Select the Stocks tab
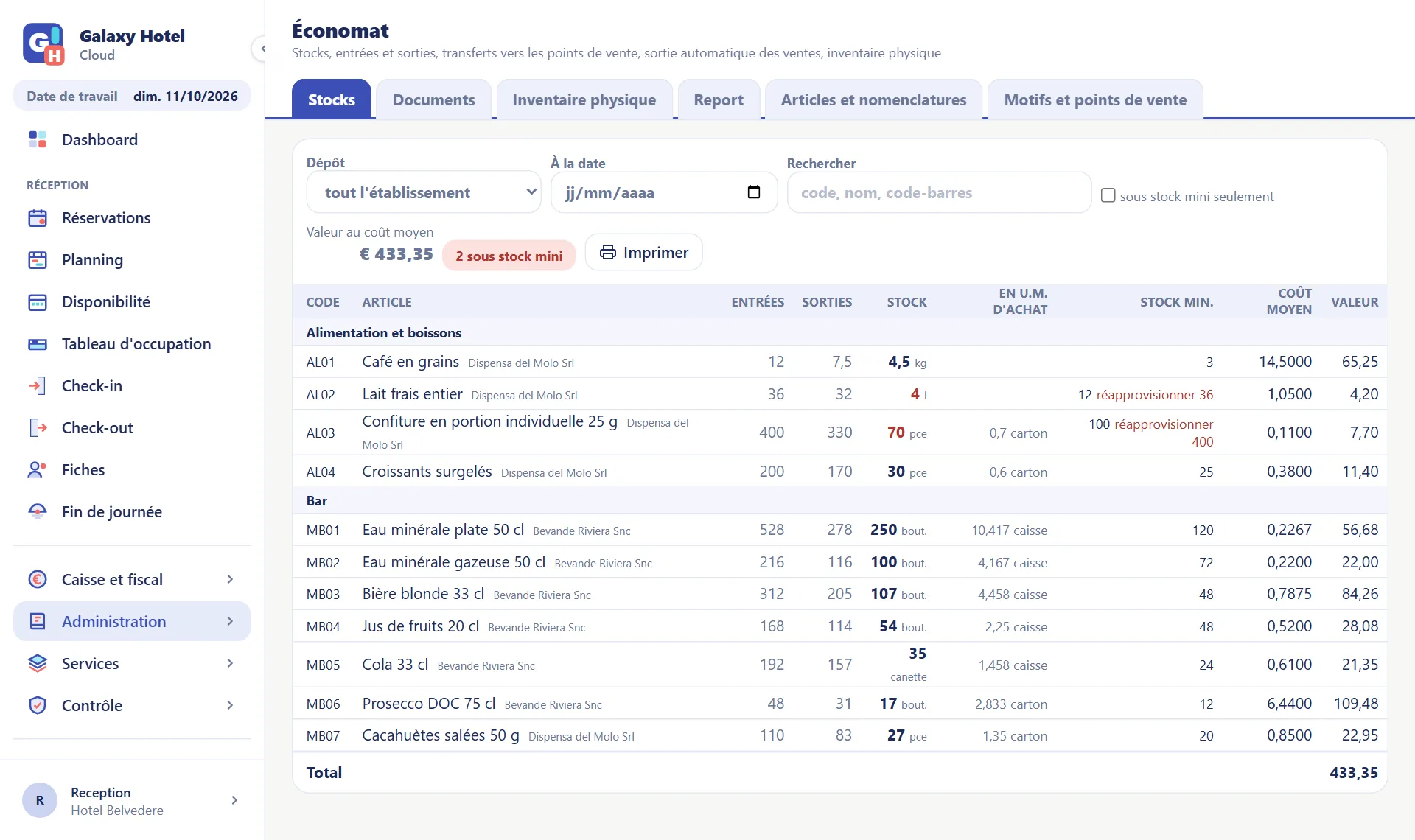This screenshot has width=1415, height=840. 331,99
